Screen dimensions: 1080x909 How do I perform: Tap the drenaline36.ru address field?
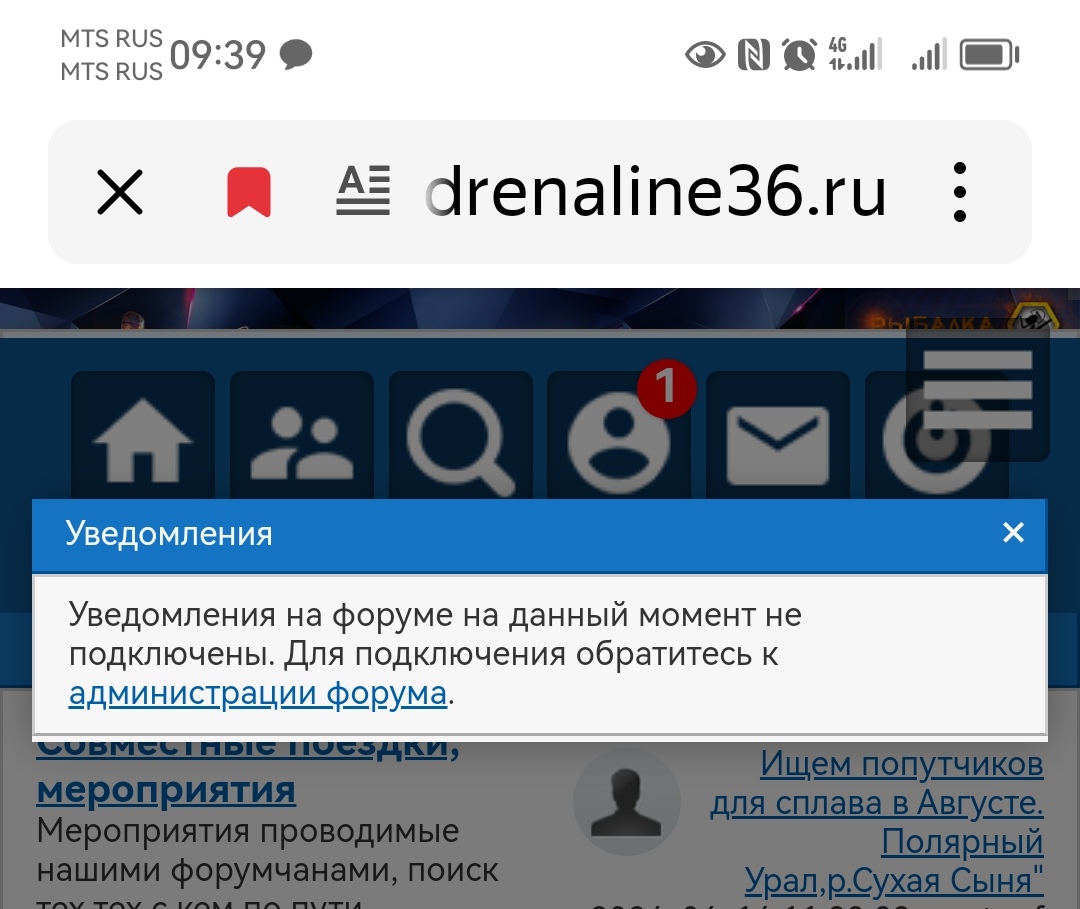654,192
